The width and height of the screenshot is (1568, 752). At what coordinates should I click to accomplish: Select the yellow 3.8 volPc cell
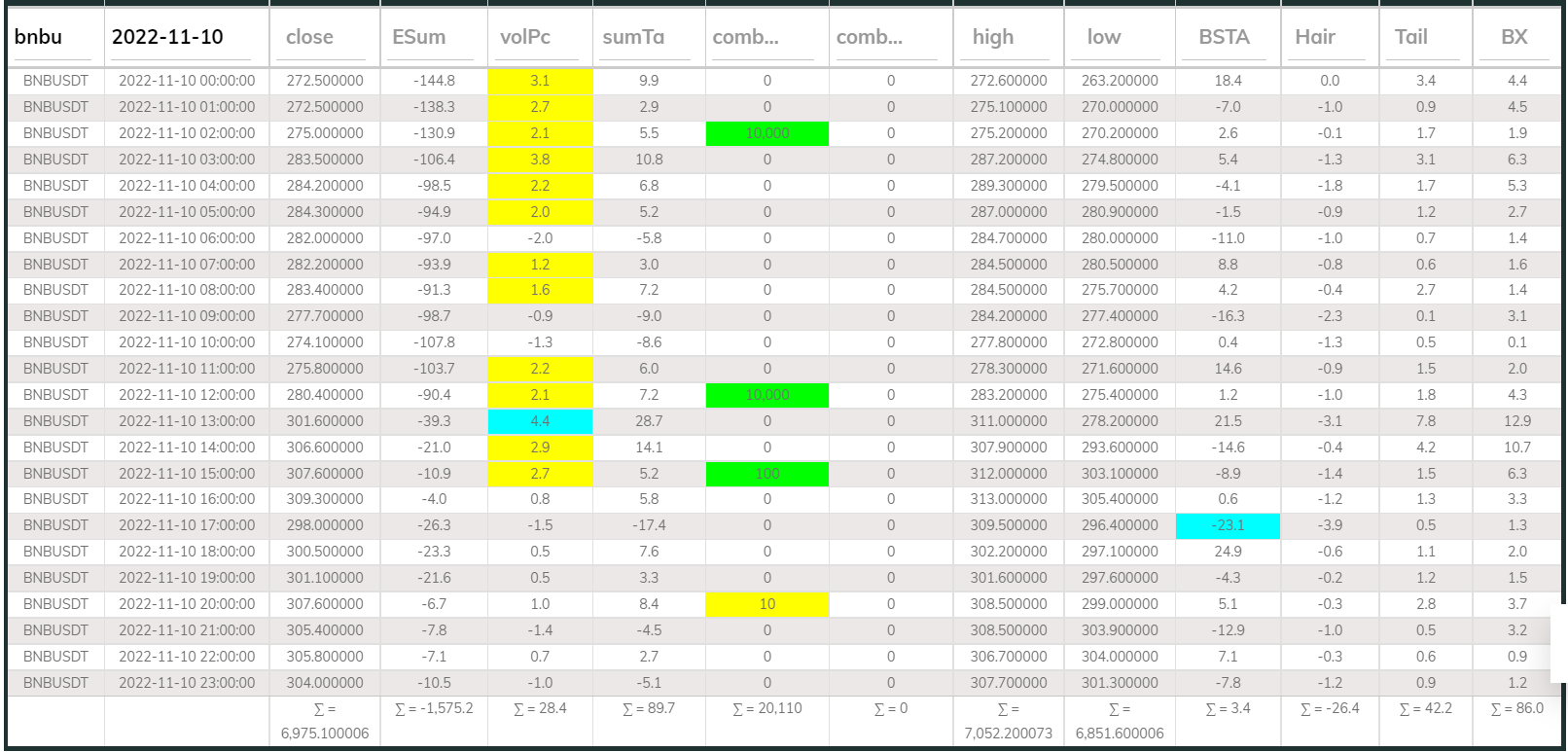coord(540,160)
